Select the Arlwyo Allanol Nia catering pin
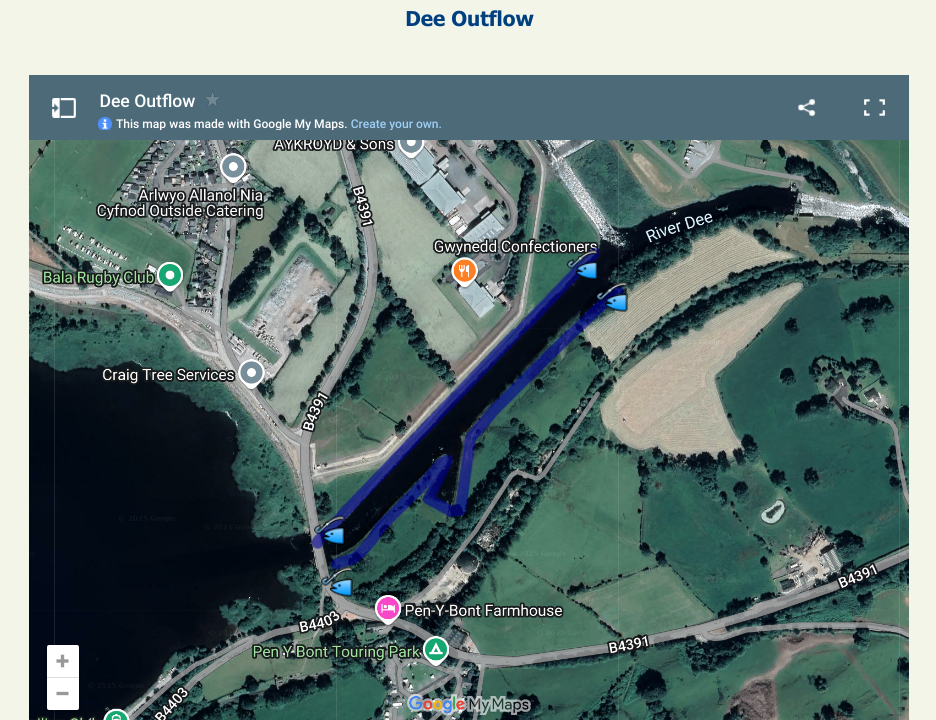Viewport: 936px width, 720px height. pyautogui.click(x=233, y=168)
